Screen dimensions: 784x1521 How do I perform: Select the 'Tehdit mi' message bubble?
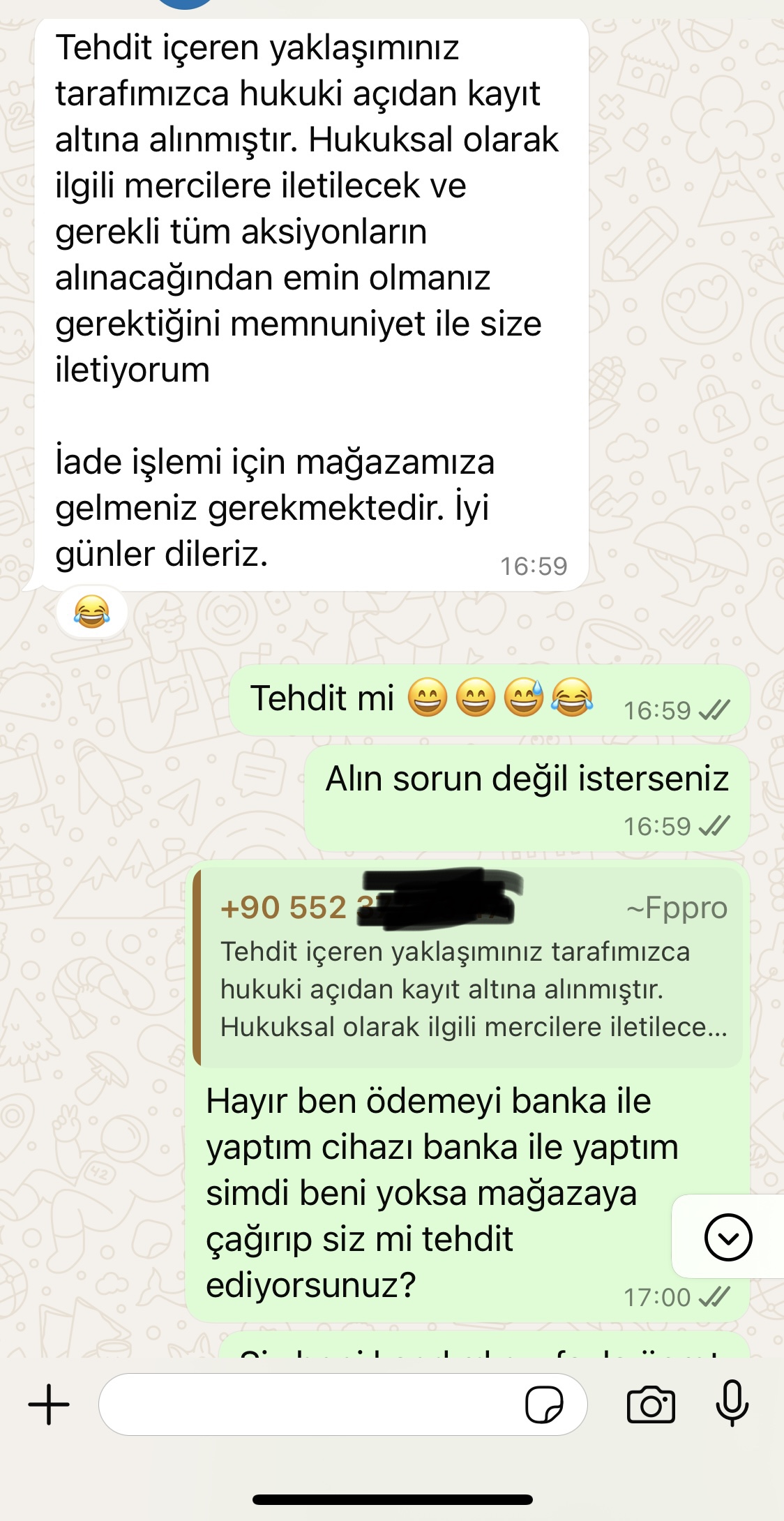490,700
